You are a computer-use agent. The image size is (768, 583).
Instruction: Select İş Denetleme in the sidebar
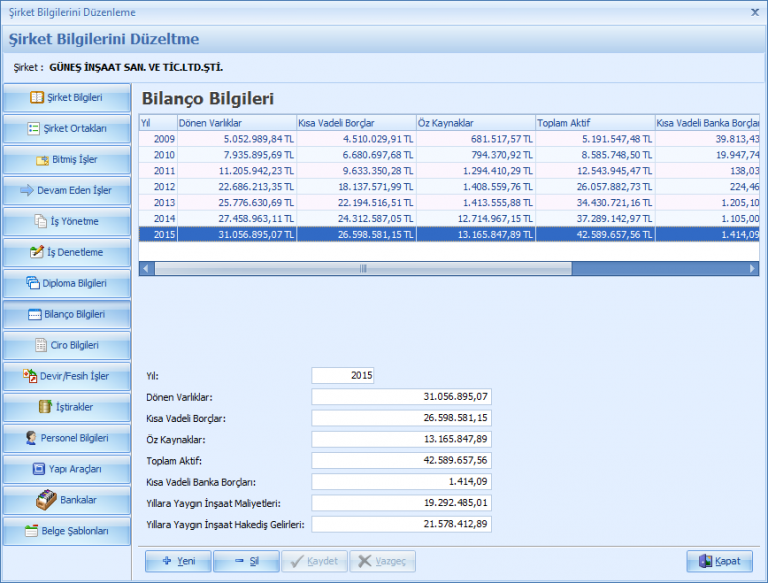(67, 252)
